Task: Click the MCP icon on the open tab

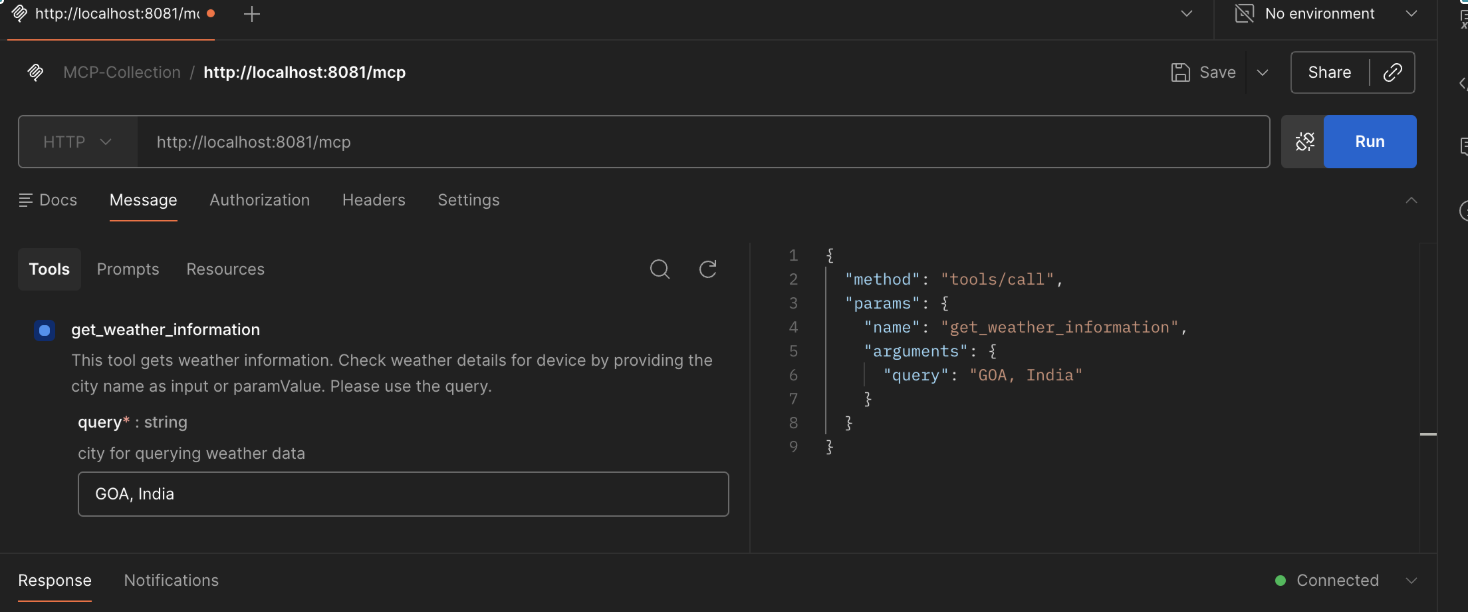Action: [19, 14]
